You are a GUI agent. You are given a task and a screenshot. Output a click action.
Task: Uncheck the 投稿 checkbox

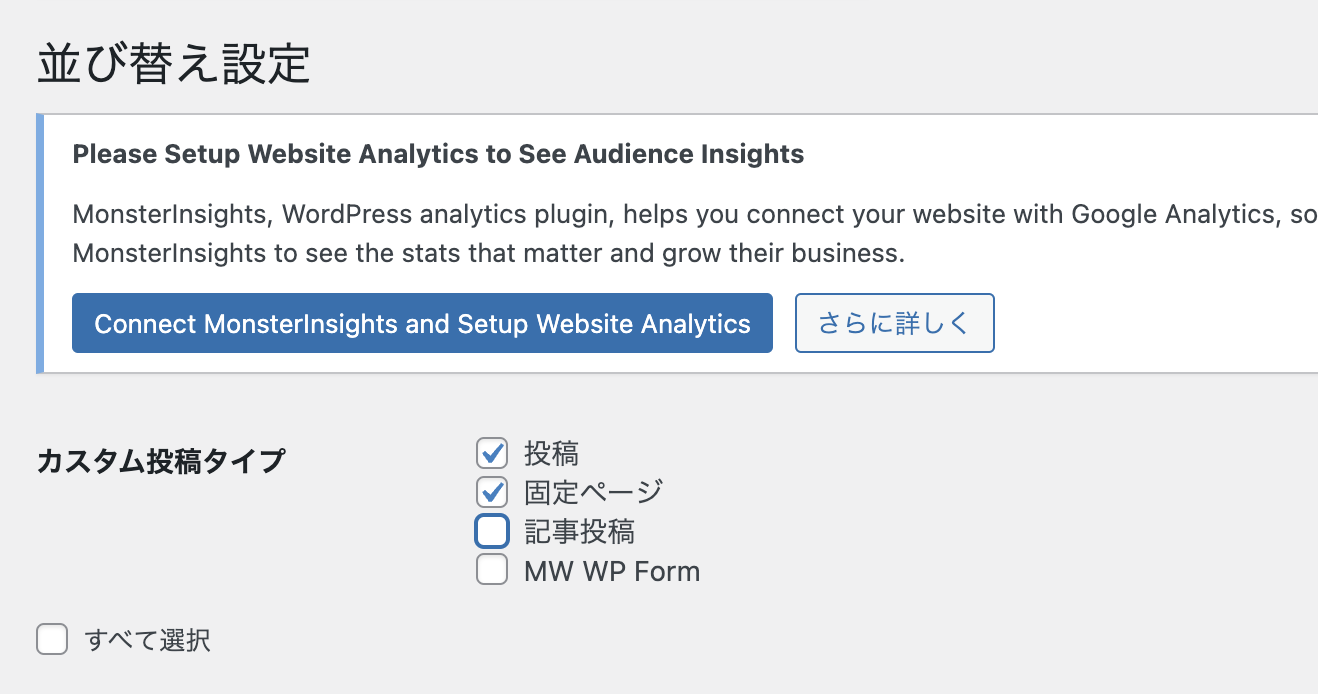pyautogui.click(x=491, y=453)
